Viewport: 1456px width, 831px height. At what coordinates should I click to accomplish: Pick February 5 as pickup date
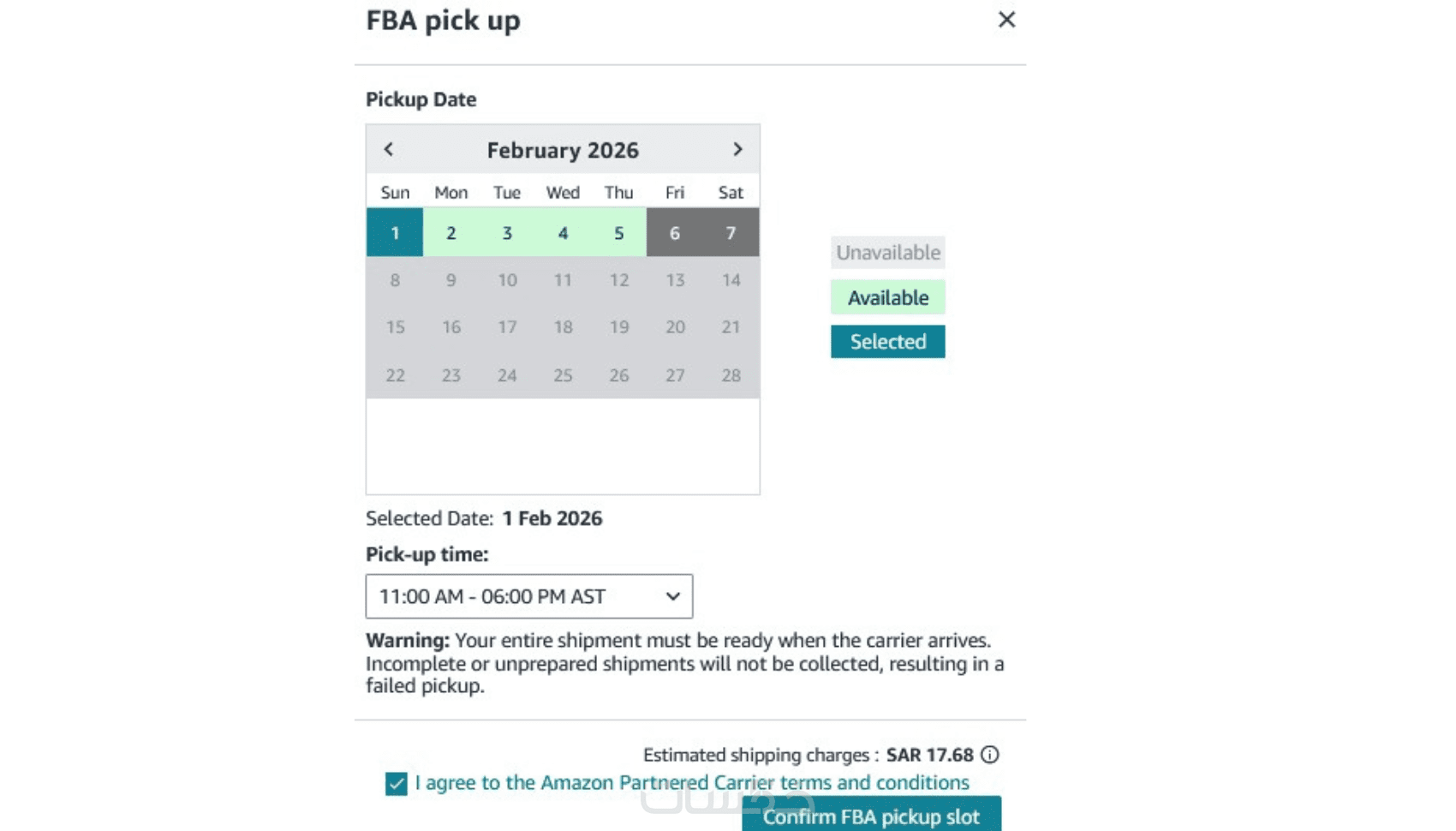pos(618,233)
